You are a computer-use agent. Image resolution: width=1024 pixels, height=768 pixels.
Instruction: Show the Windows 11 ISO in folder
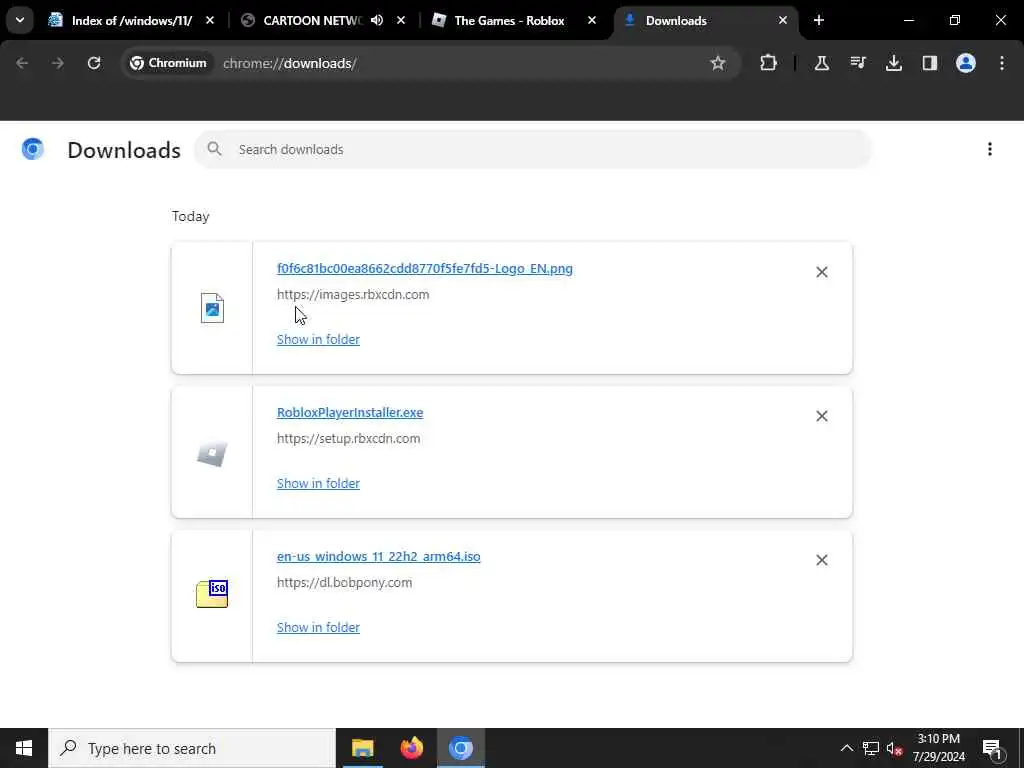[318, 627]
